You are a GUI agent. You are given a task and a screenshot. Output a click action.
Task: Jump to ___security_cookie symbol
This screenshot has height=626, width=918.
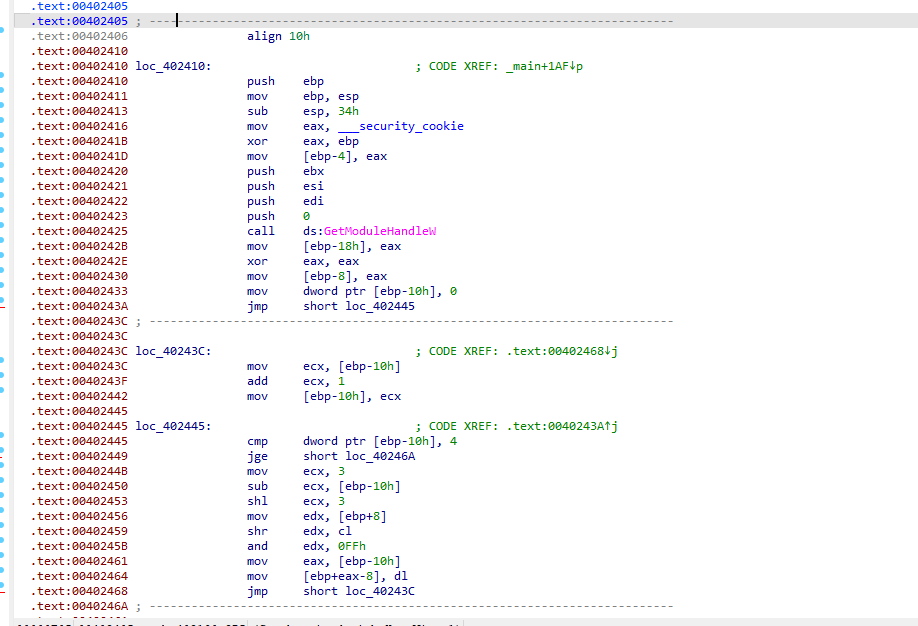click(x=400, y=126)
